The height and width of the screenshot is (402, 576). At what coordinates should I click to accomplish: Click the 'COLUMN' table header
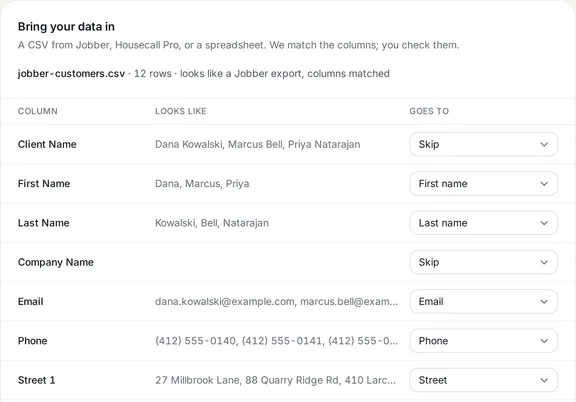[x=37, y=111]
